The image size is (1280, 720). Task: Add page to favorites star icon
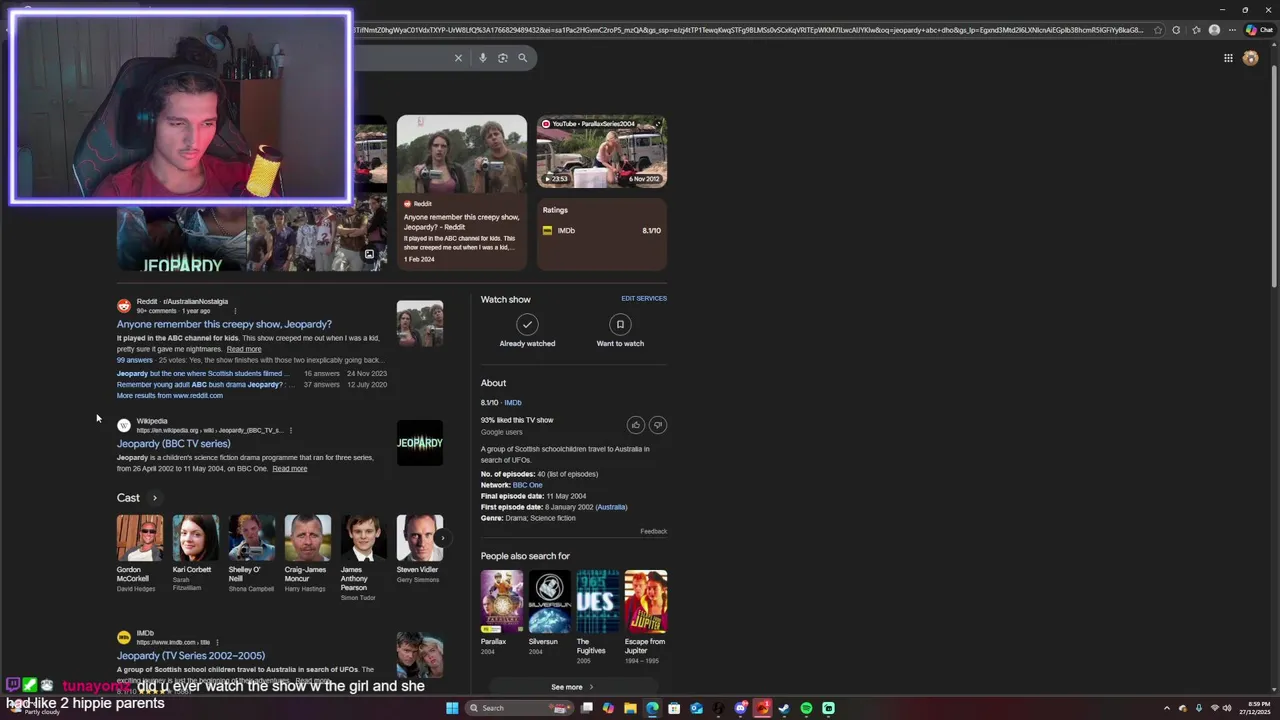point(1158,30)
